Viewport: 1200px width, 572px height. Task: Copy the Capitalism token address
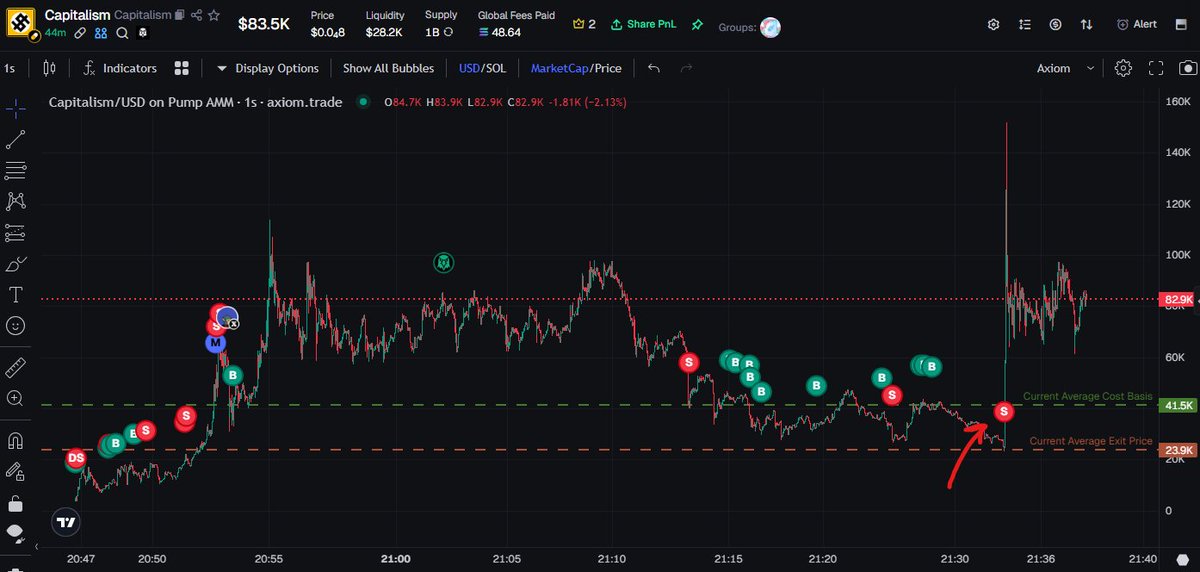pos(180,16)
